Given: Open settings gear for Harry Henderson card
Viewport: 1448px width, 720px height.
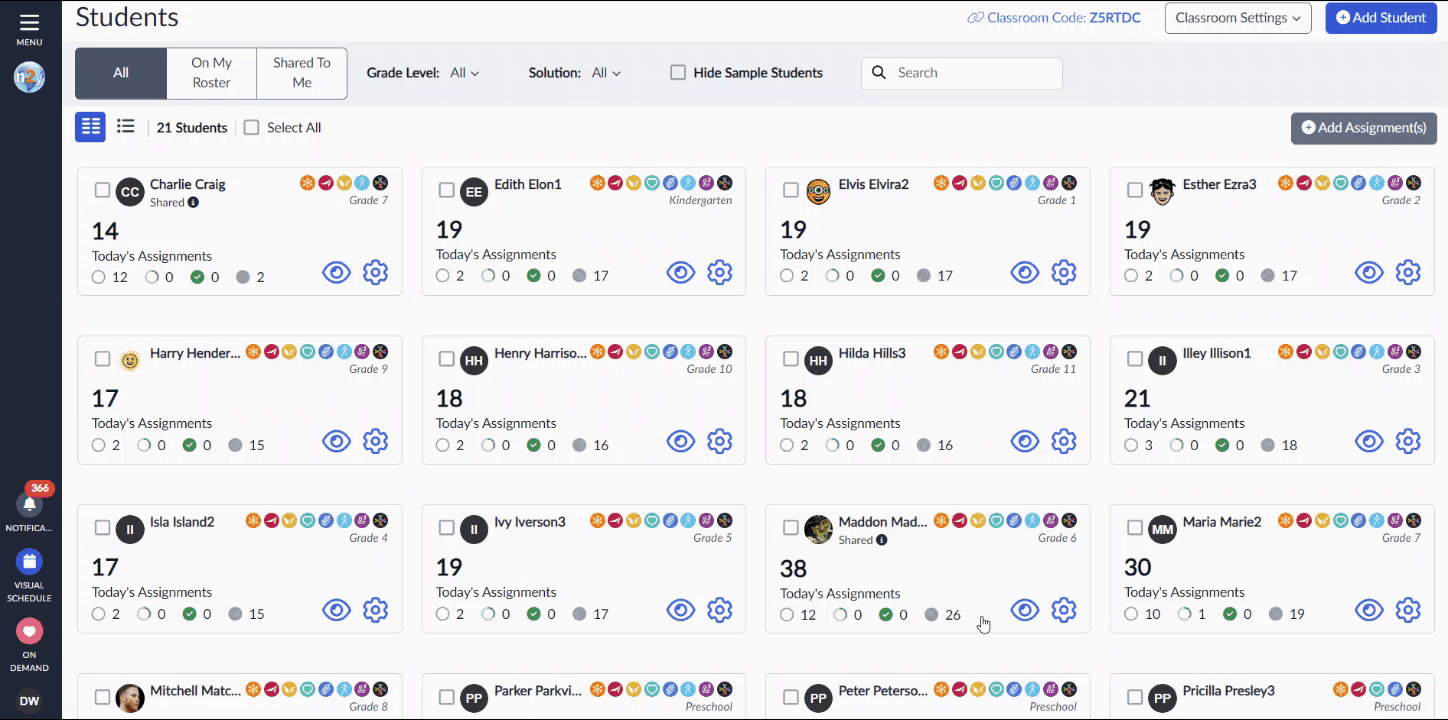Looking at the screenshot, I should pyautogui.click(x=375, y=441).
